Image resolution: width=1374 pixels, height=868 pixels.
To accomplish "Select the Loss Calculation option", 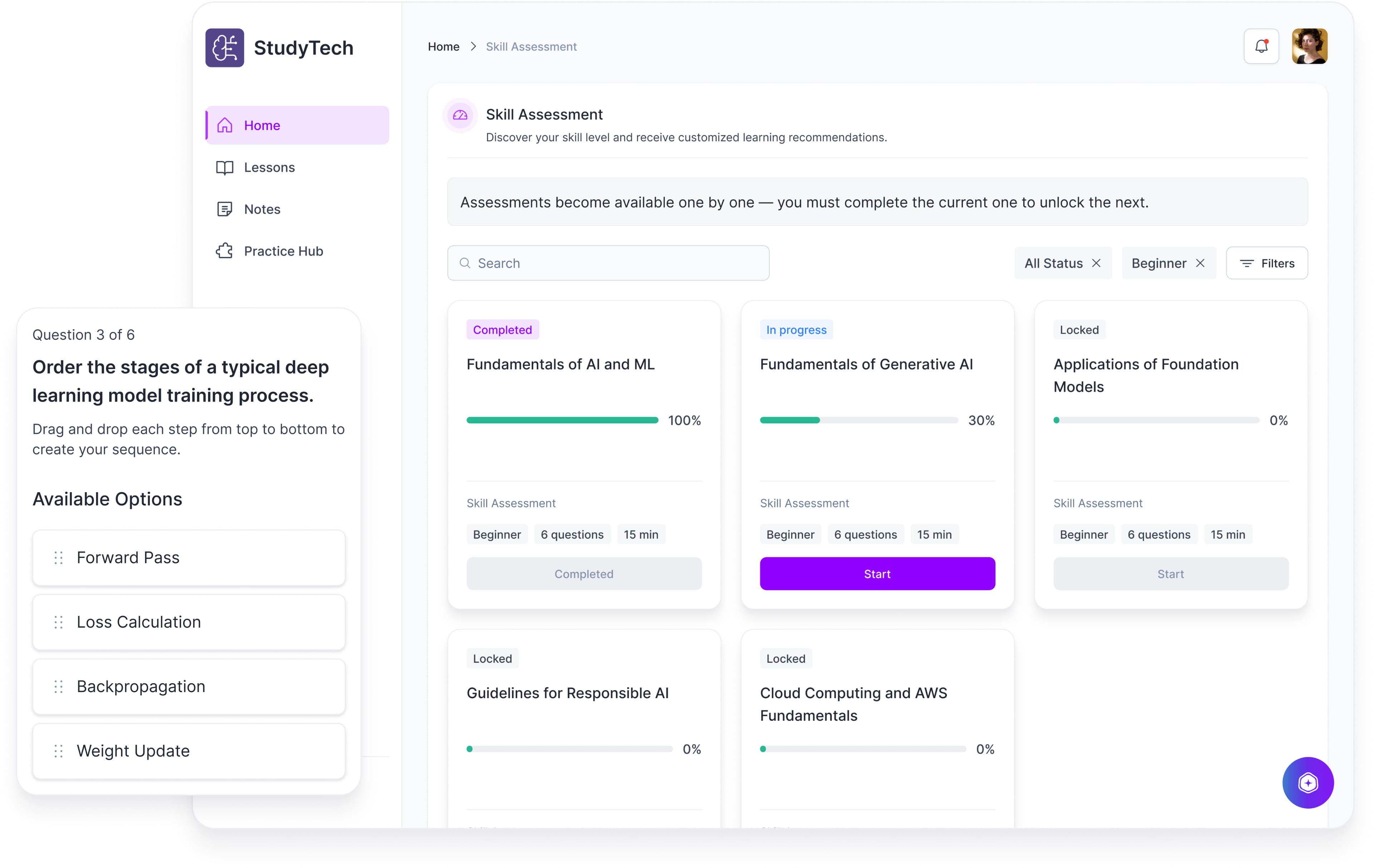I will 189,622.
